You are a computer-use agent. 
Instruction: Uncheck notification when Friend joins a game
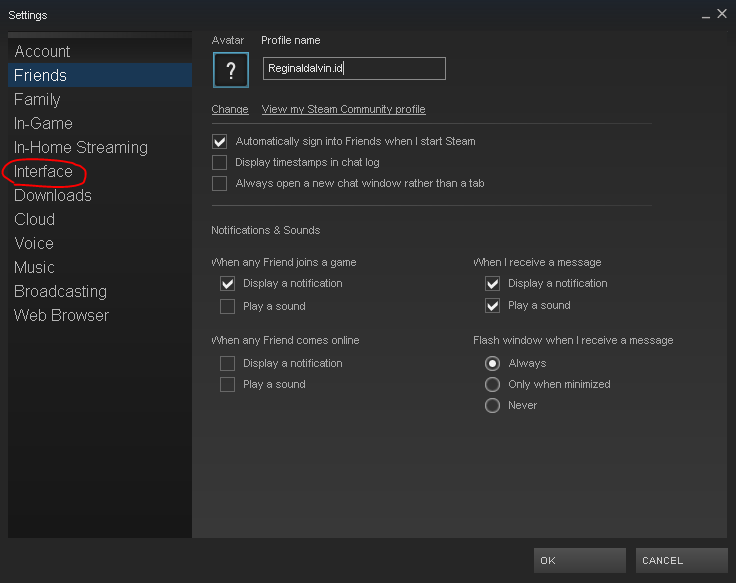click(x=228, y=284)
